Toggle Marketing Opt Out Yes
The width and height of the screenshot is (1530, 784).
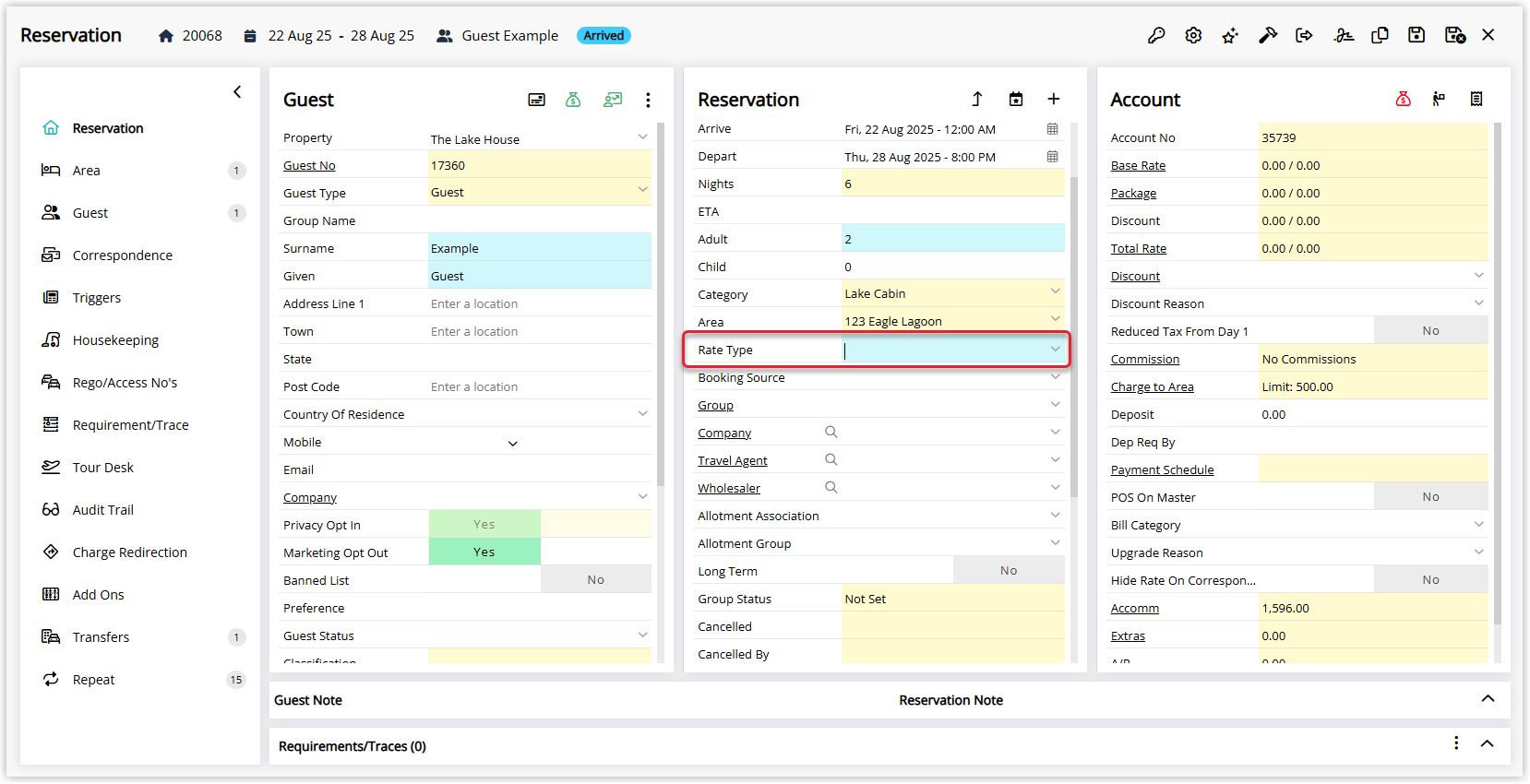click(x=484, y=552)
